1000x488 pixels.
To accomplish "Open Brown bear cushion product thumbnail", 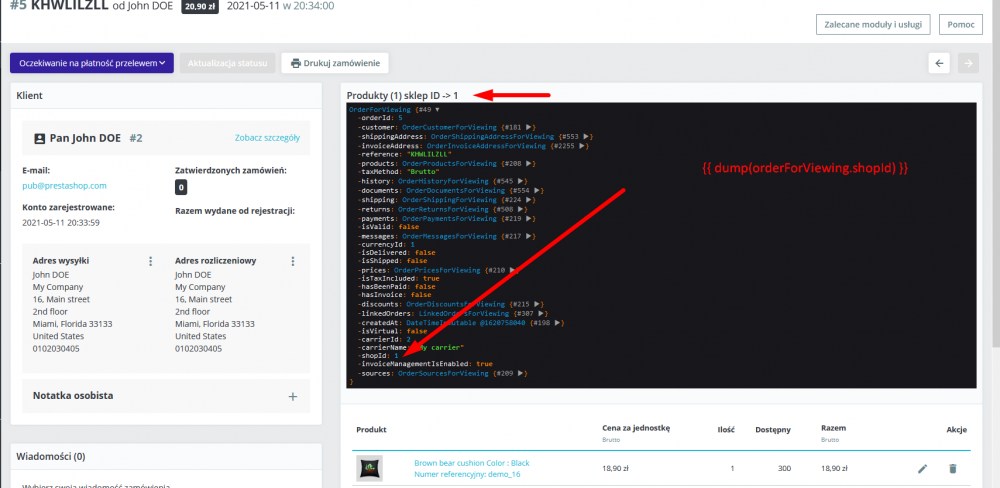I will pos(369,468).
